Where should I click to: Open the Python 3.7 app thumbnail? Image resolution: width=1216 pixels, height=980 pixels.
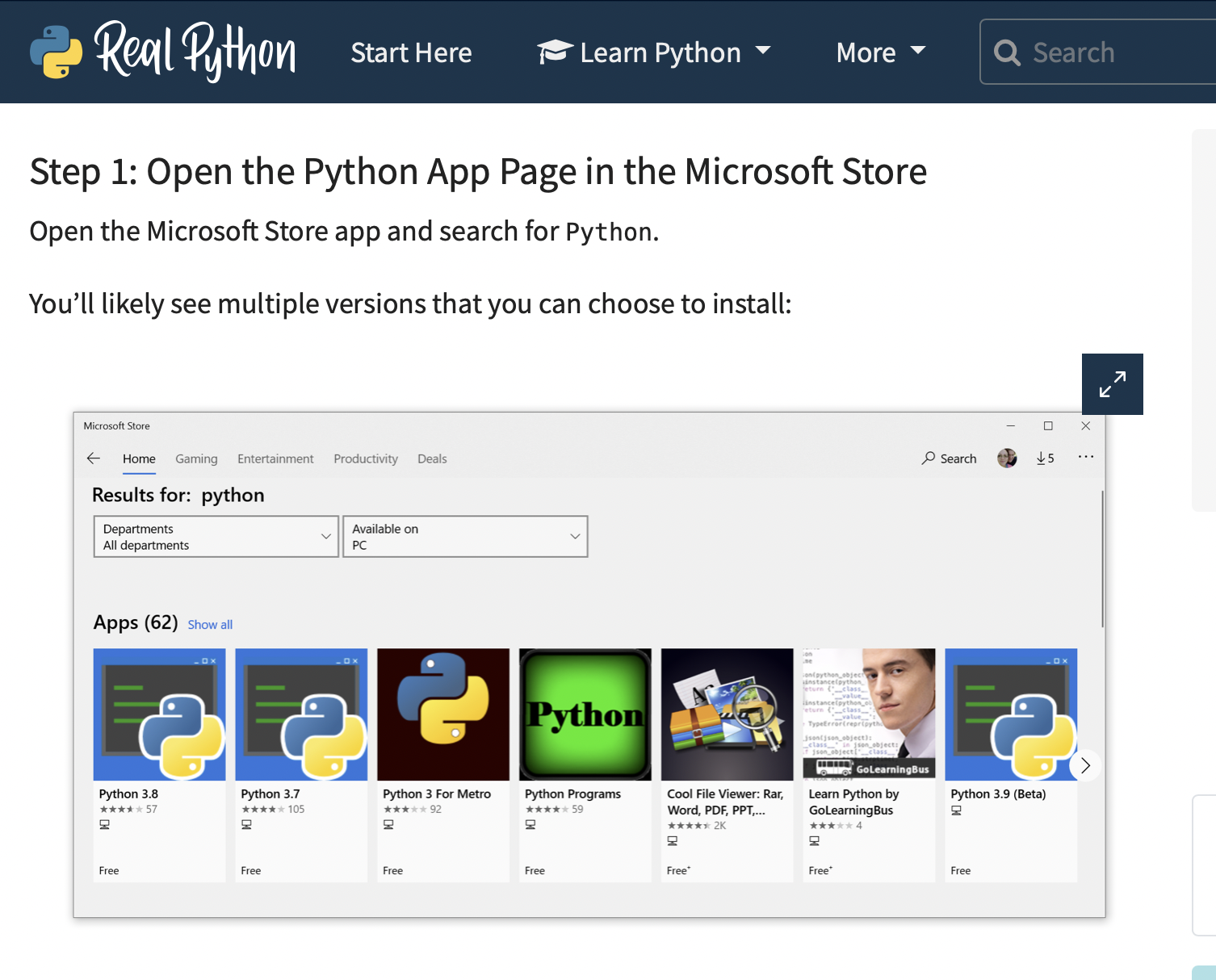(301, 714)
